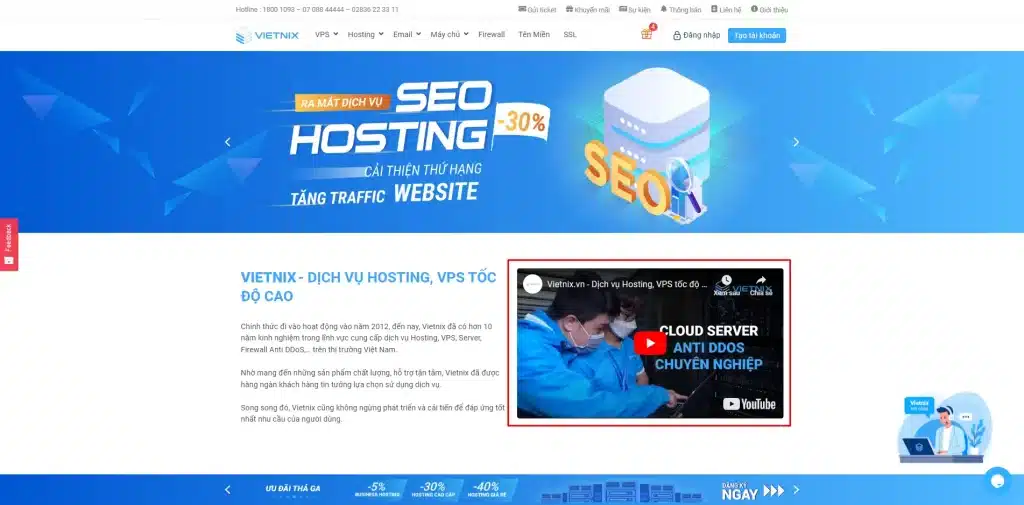Click the video's Xem sau clock icon
This screenshot has width=1024, height=505.
pyautogui.click(x=726, y=285)
